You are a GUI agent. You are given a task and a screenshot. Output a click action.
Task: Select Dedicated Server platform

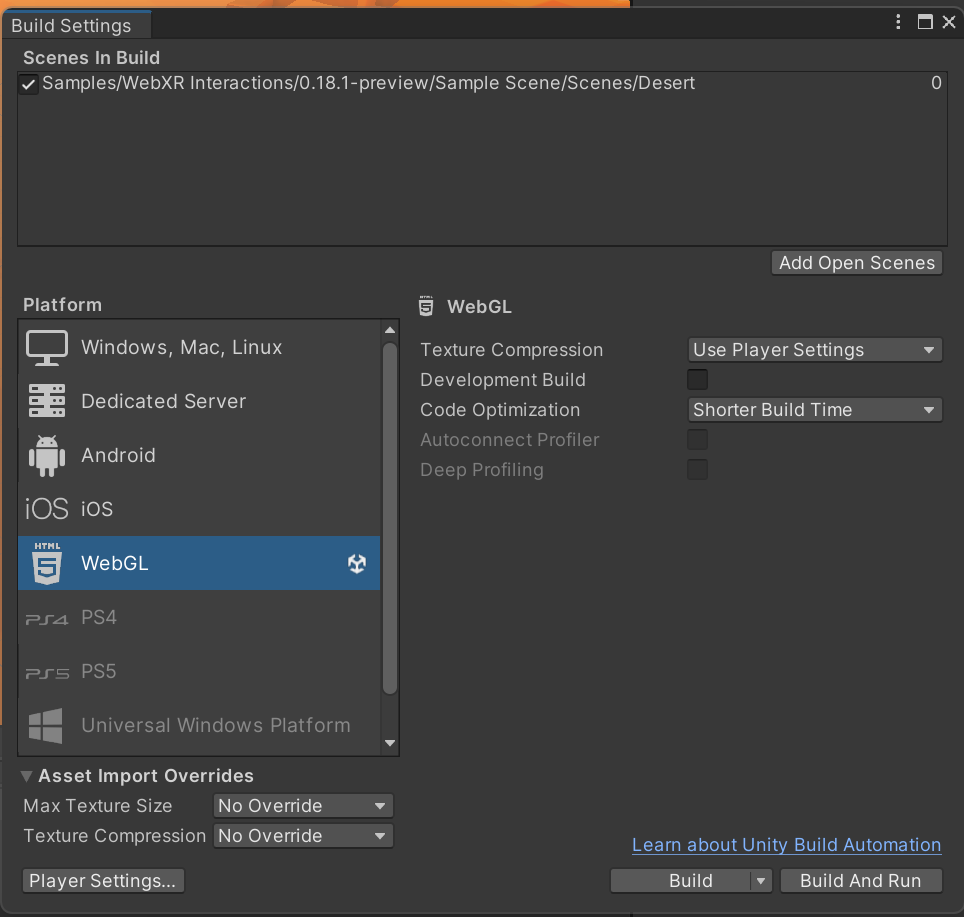(199, 401)
